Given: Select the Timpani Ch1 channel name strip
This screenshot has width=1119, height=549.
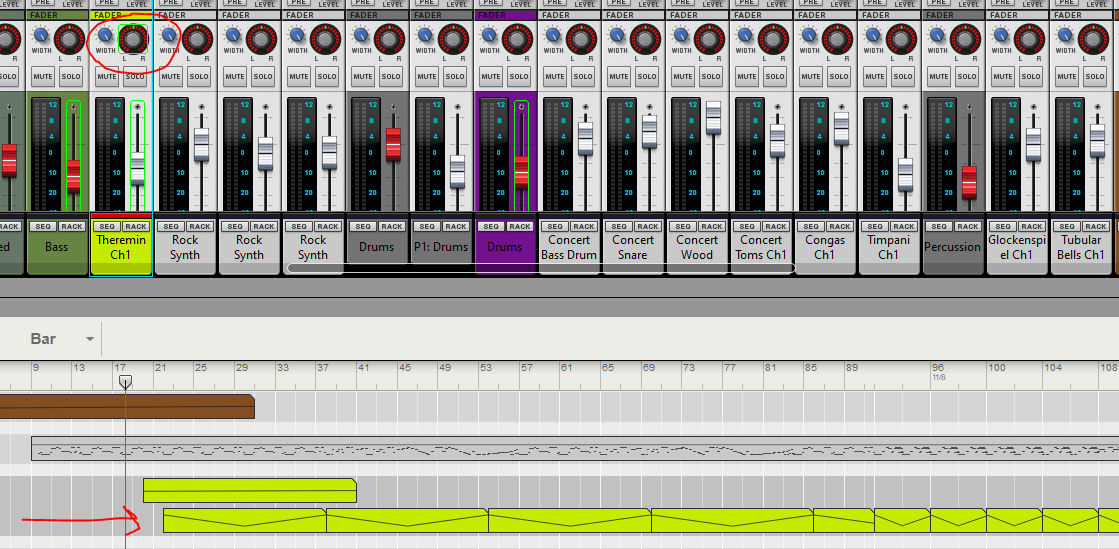Looking at the screenshot, I should pyautogui.click(x=888, y=248).
